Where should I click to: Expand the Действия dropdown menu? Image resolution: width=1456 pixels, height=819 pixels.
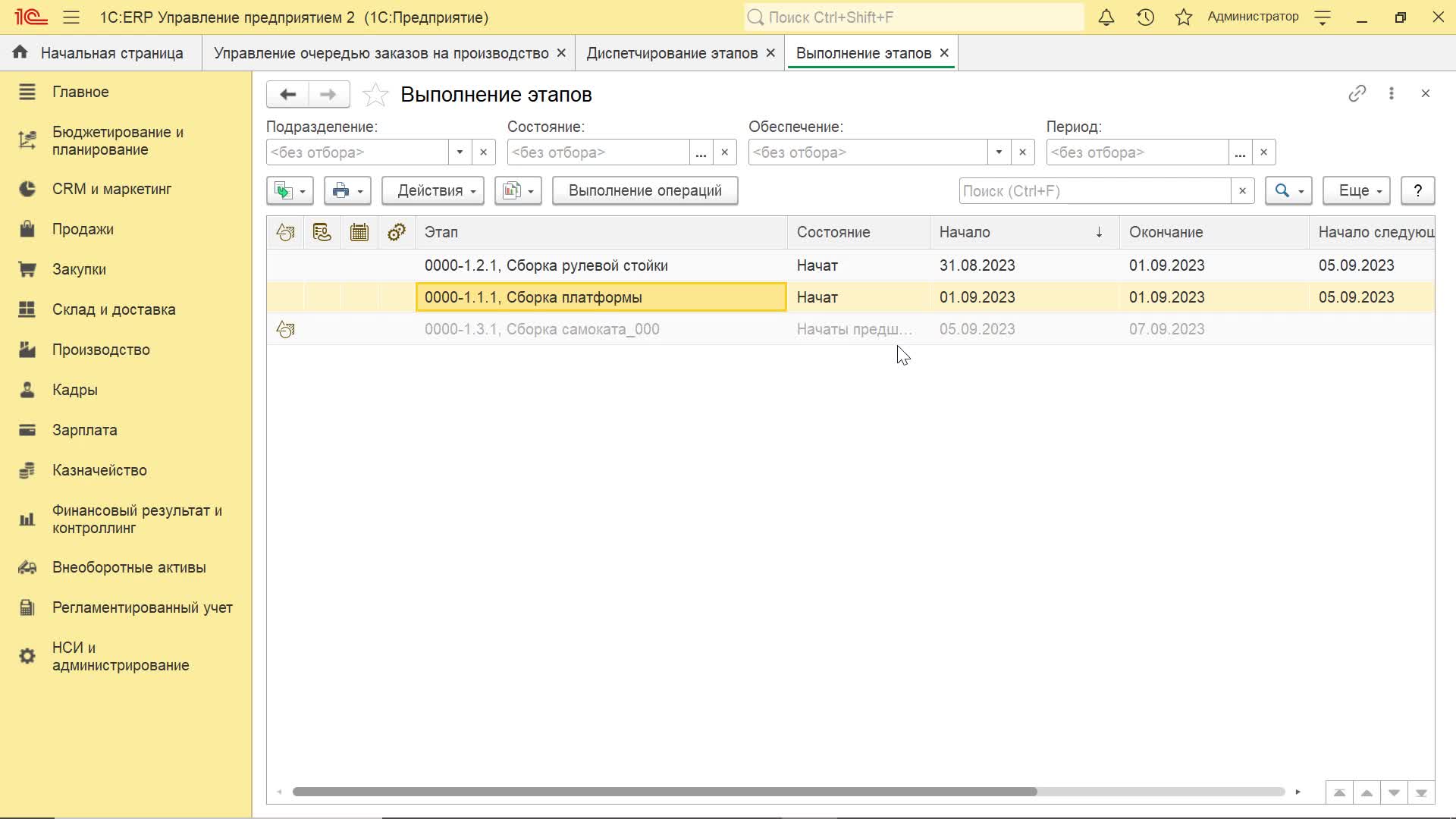point(434,190)
